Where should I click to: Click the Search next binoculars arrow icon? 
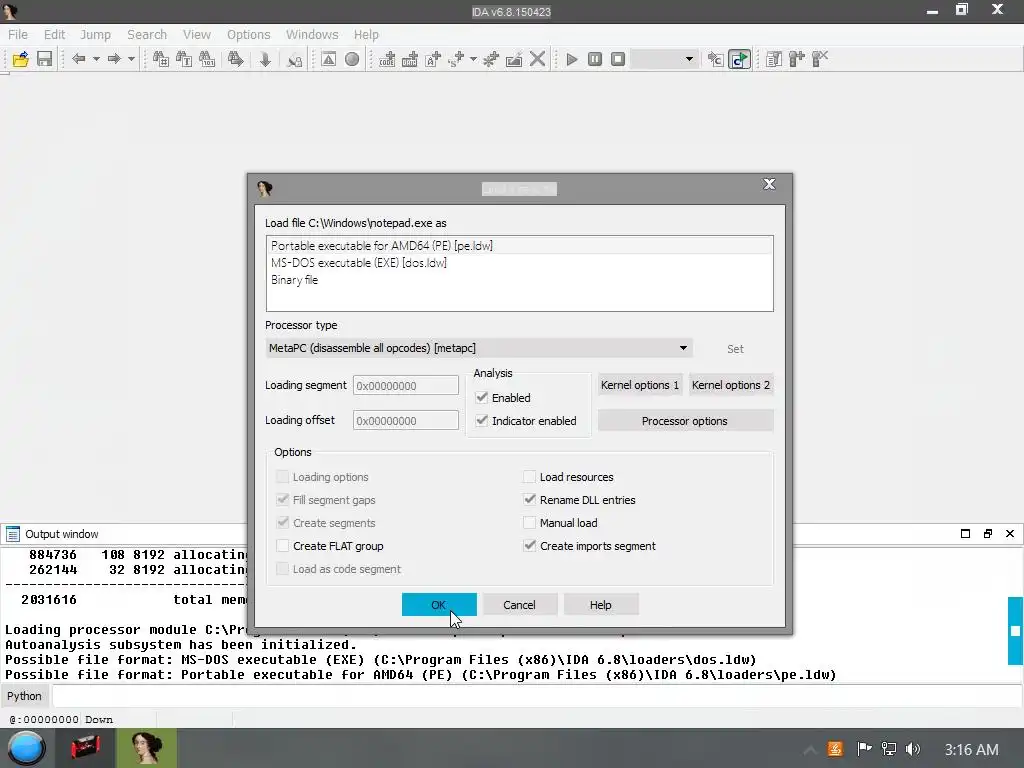click(x=236, y=59)
